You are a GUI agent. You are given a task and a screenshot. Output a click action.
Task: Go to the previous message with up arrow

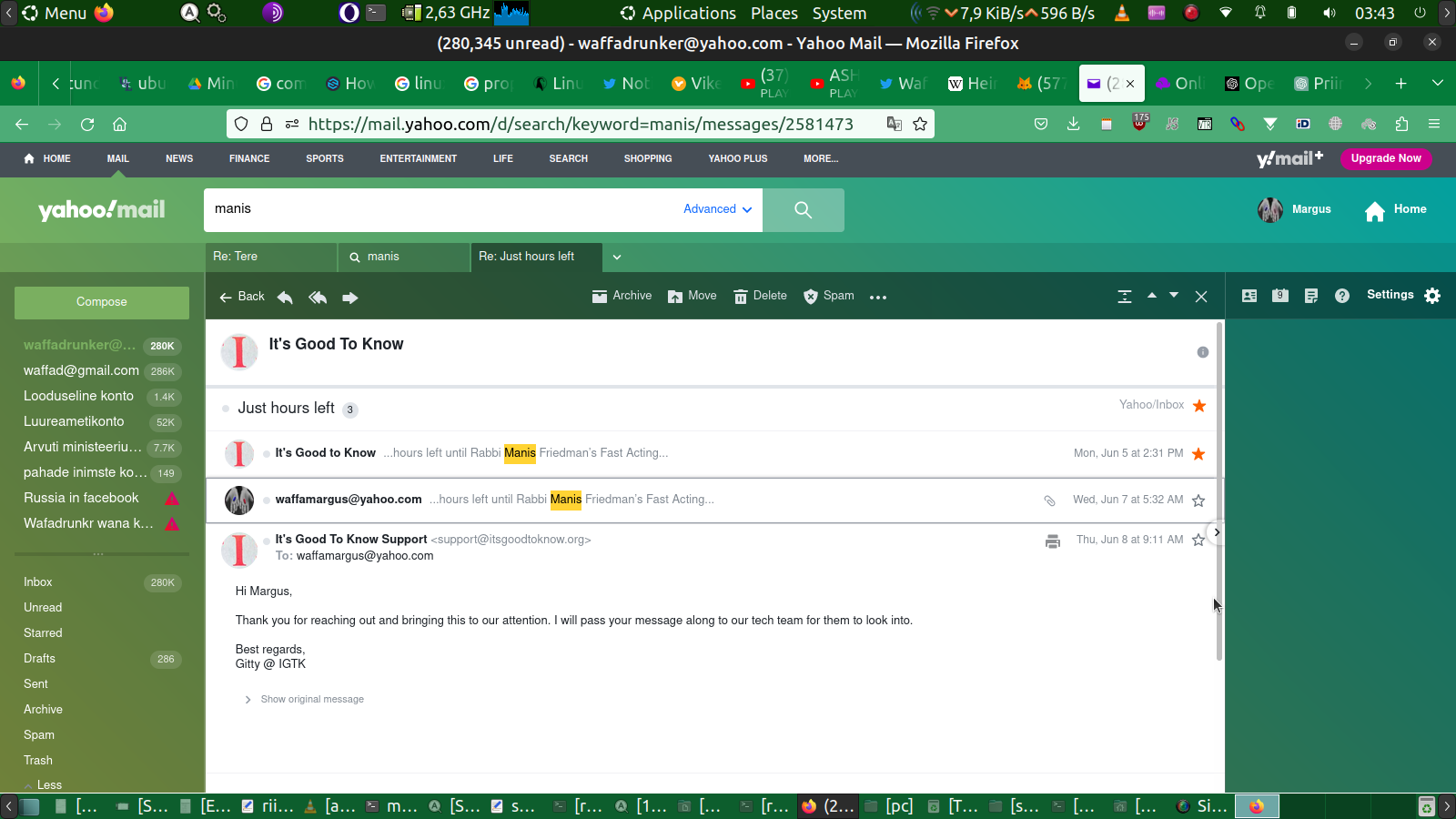pos(1152,296)
